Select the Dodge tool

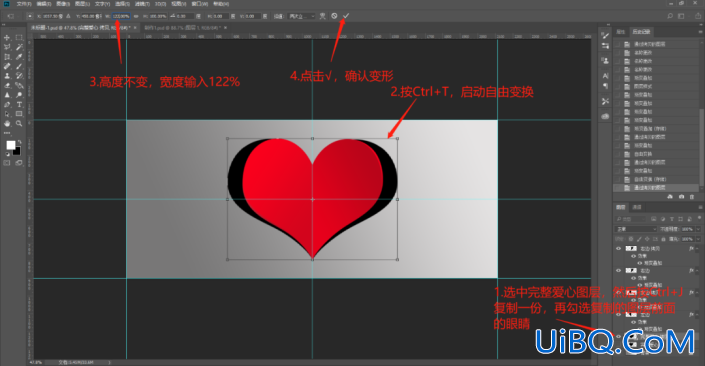pos(19,95)
